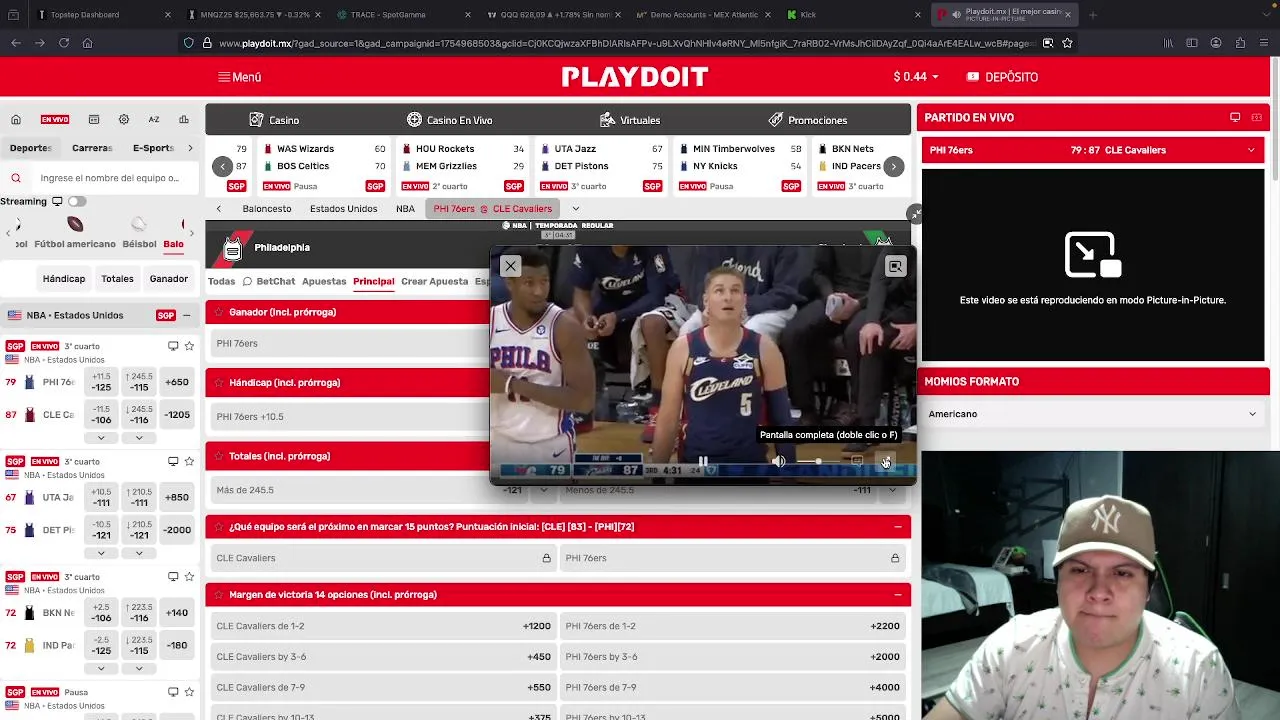Image resolution: width=1280 pixels, height=720 pixels.
Task: Open the EN VIVO live filter icon
Action: (55, 119)
